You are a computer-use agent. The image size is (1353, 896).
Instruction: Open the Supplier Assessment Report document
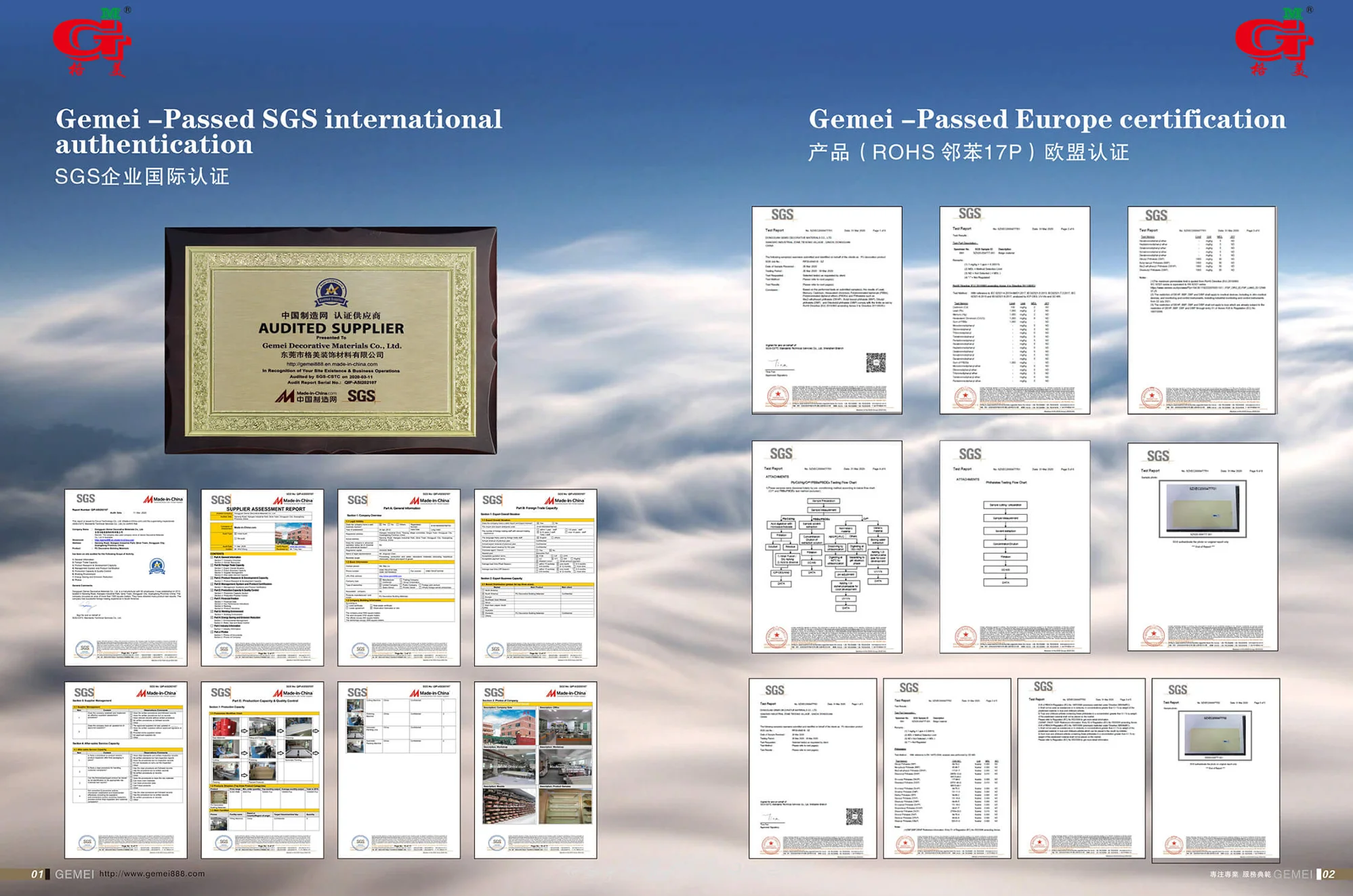point(262,578)
